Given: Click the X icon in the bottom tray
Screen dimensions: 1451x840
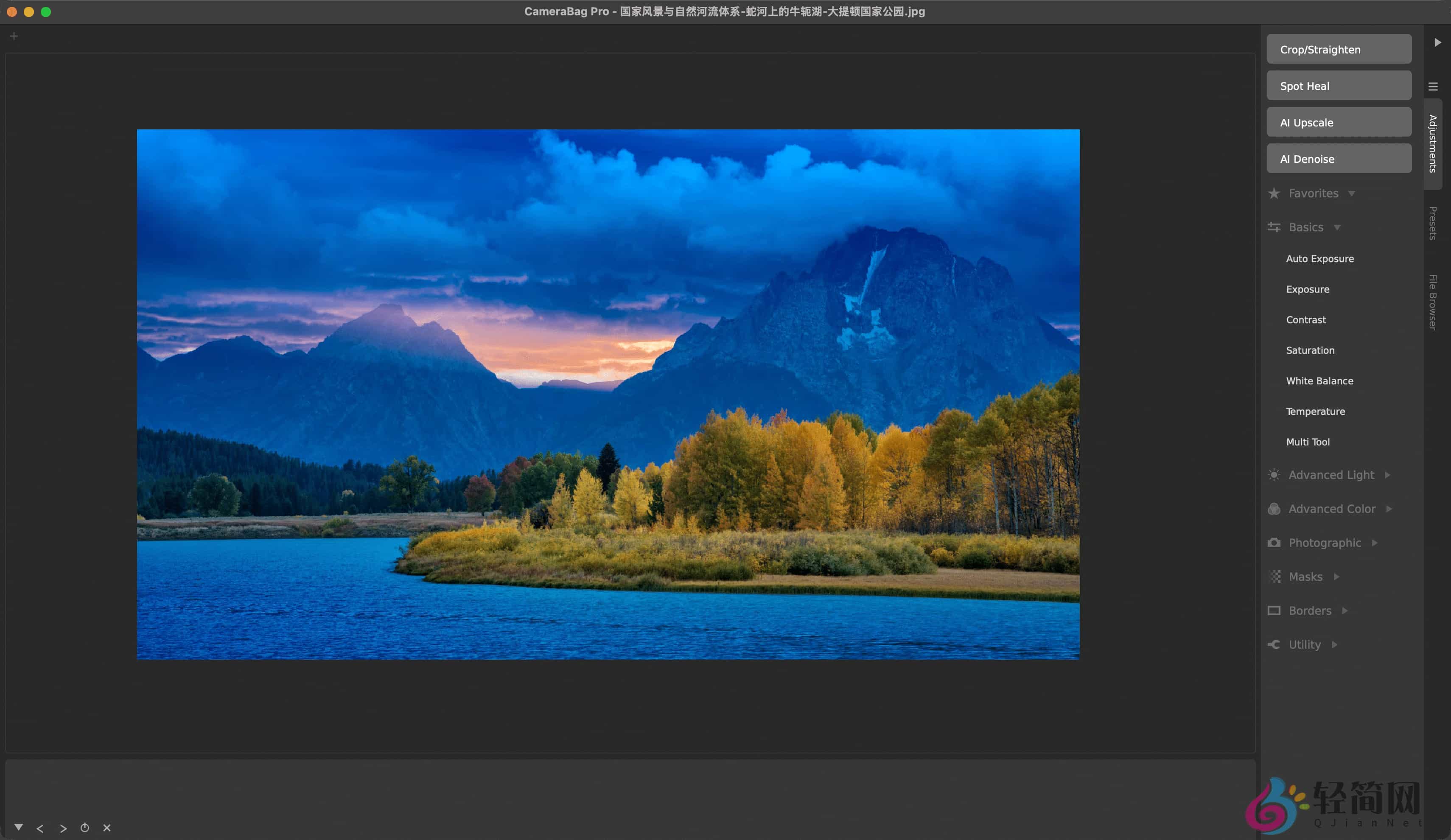Looking at the screenshot, I should pos(106,827).
